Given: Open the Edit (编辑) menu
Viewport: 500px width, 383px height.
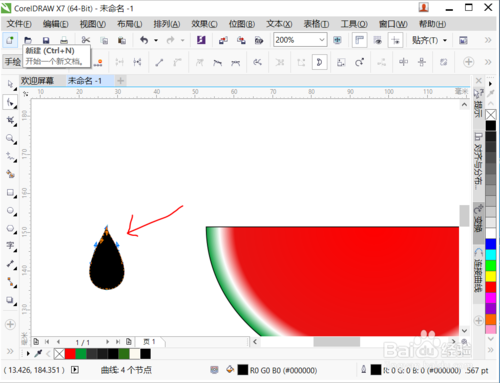Looking at the screenshot, I should tap(55, 24).
